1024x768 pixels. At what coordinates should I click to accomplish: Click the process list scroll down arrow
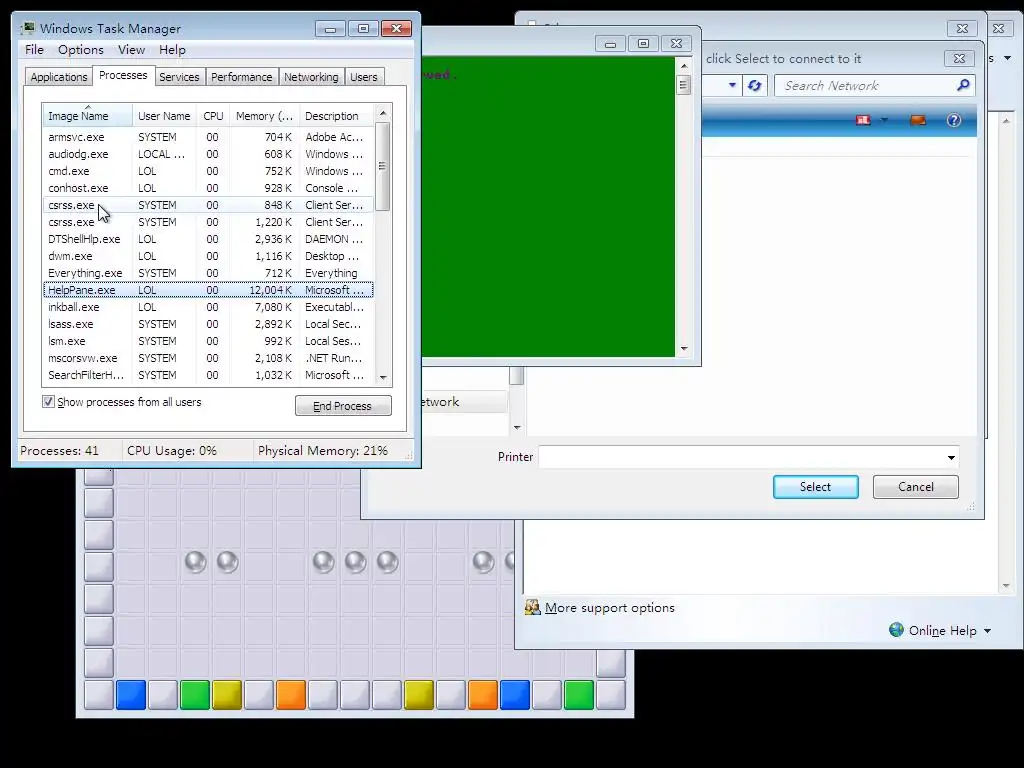pos(383,377)
